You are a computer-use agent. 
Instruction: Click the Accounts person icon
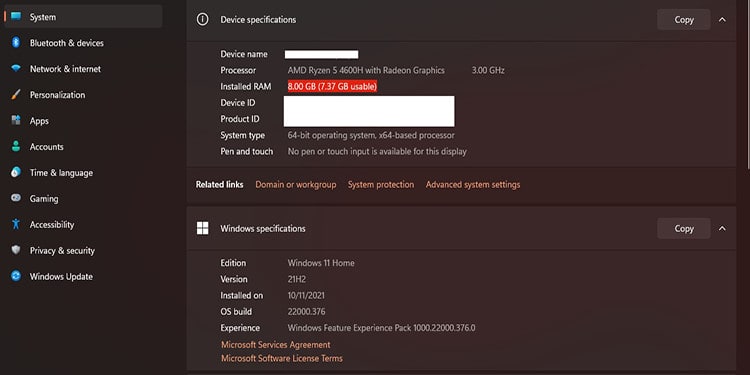point(16,146)
